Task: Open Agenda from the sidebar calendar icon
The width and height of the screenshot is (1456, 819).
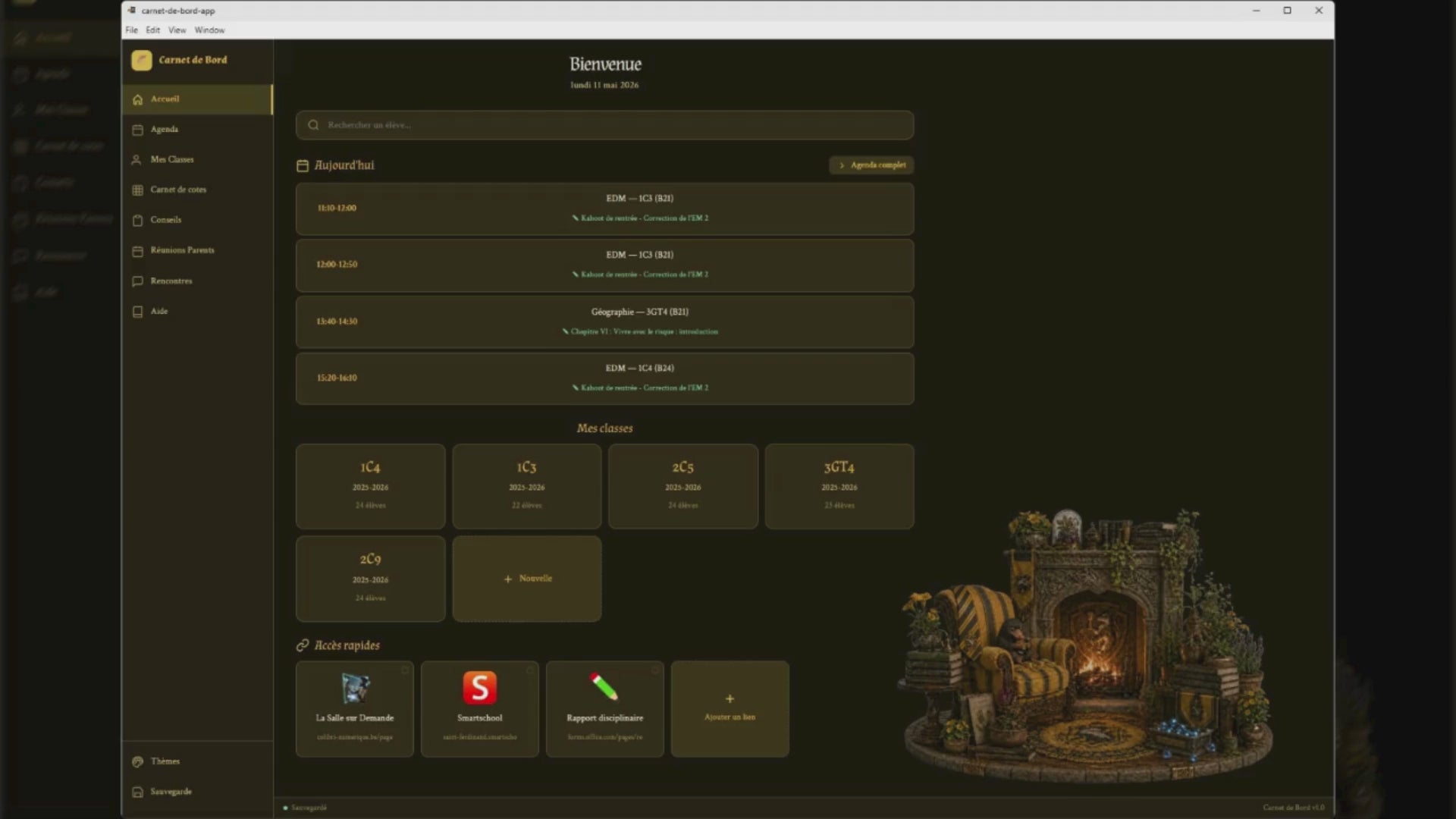Action: click(x=137, y=130)
